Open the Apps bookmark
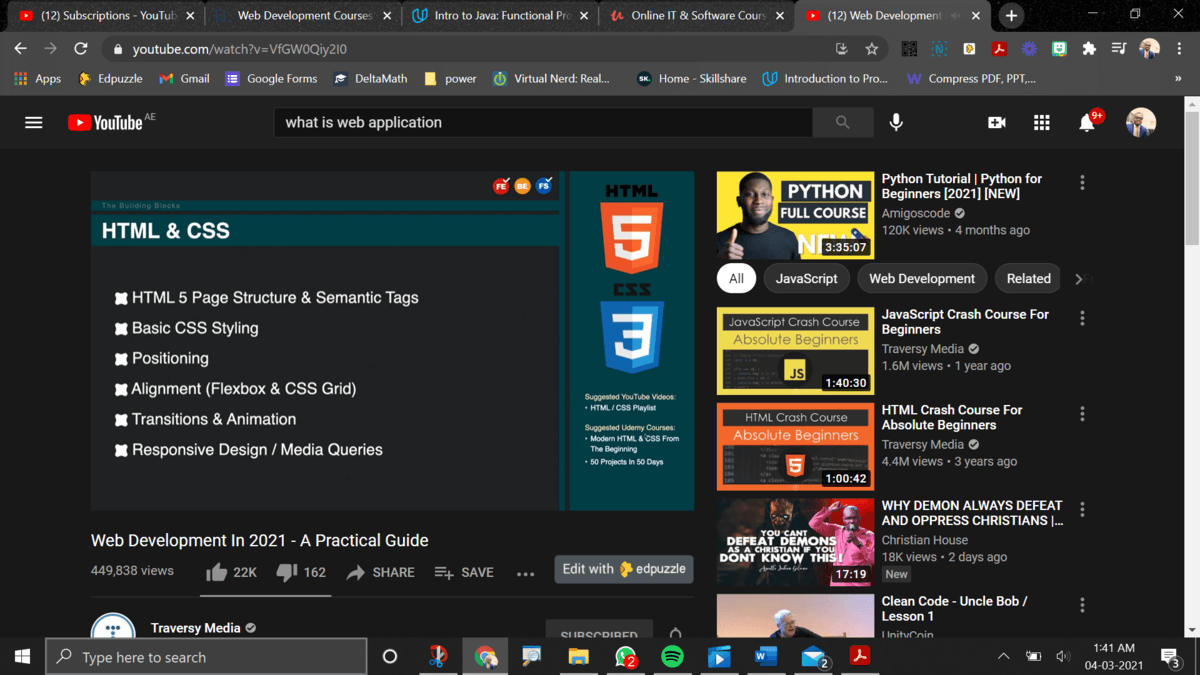This screenshot has width=1200, height=675. (x=37, y=78)
